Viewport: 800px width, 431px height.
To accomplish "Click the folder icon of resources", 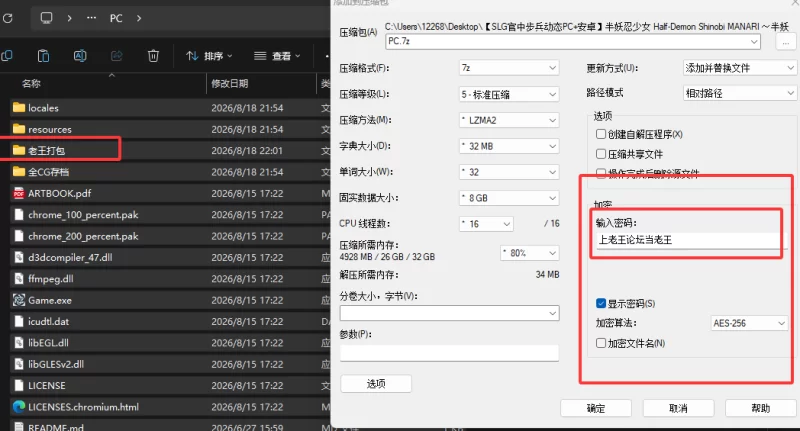I will pyautogui.click(x=19, y=129).
